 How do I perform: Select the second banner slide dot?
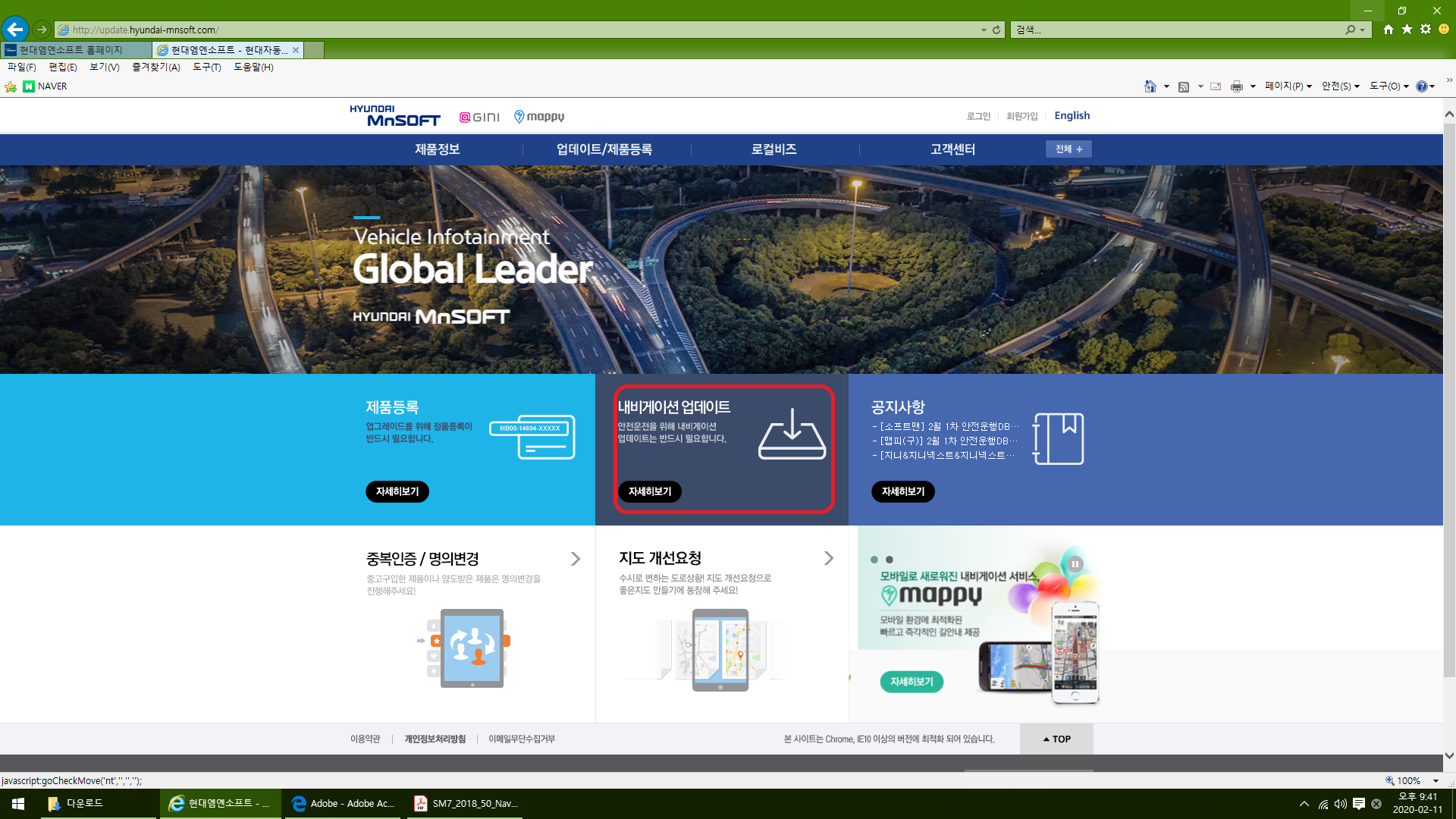click(x=890, y=560)
